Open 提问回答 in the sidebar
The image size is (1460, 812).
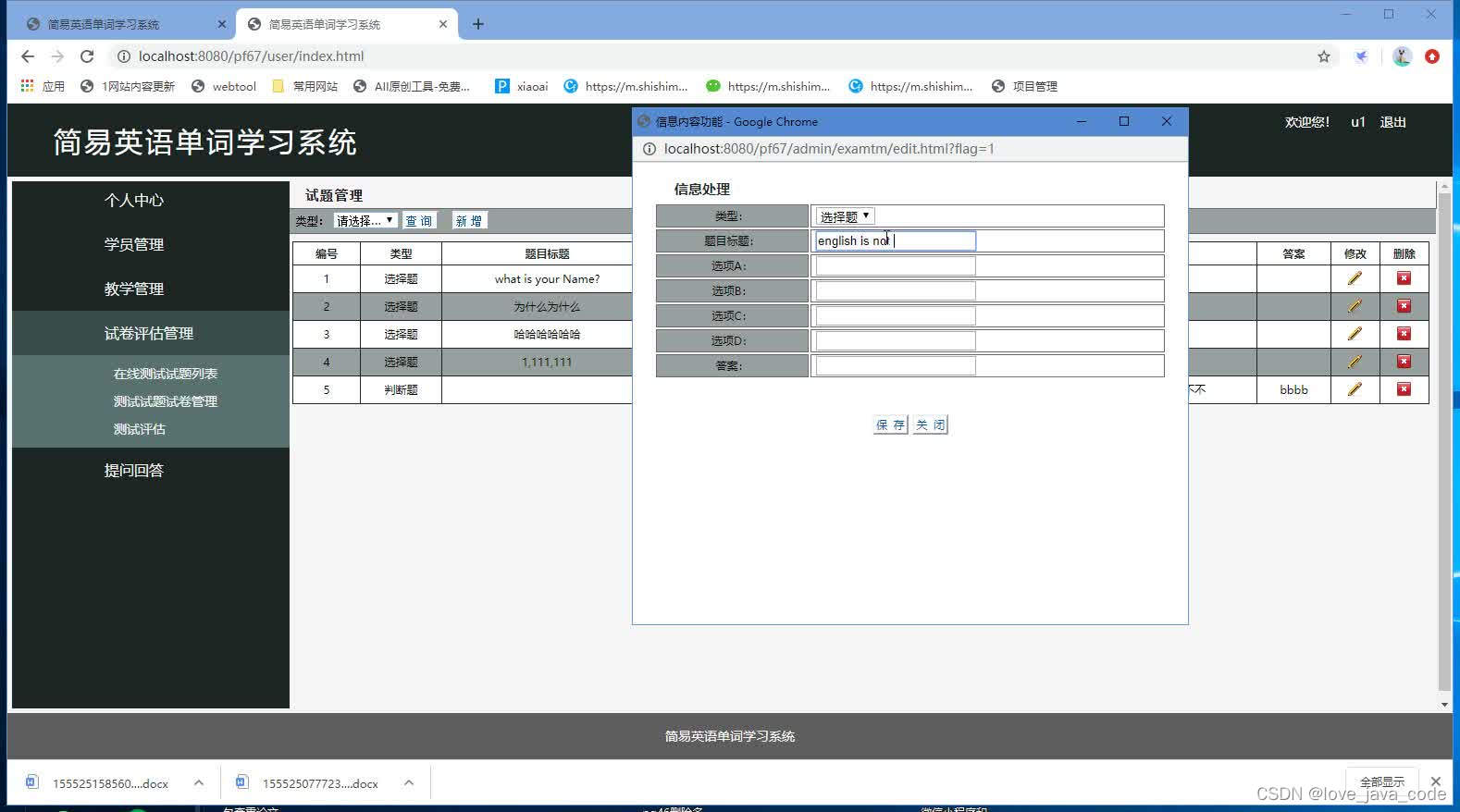(x=133, y=470)
